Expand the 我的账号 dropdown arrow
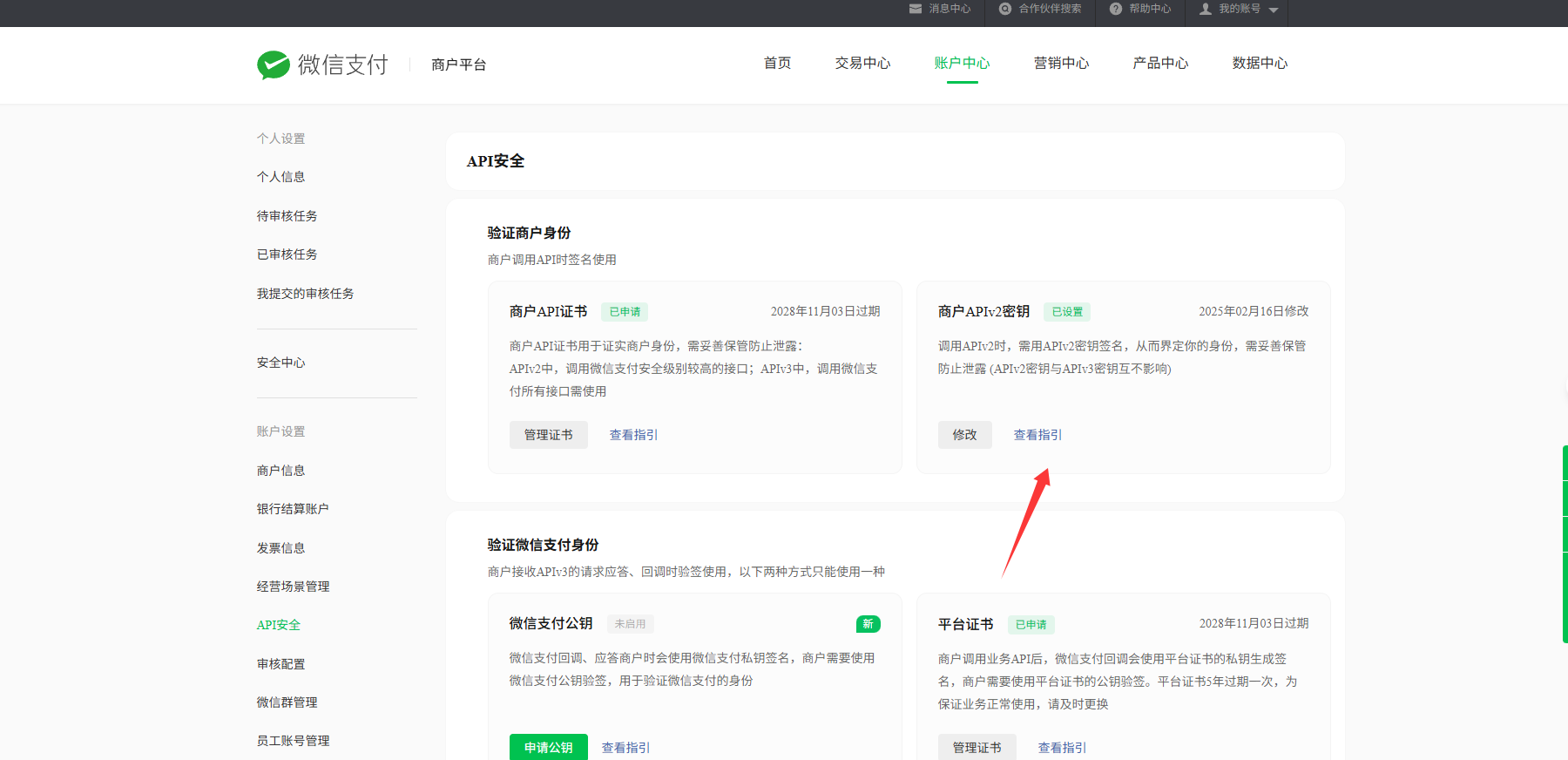1568x760 pixels. [x=1274, y=10]
